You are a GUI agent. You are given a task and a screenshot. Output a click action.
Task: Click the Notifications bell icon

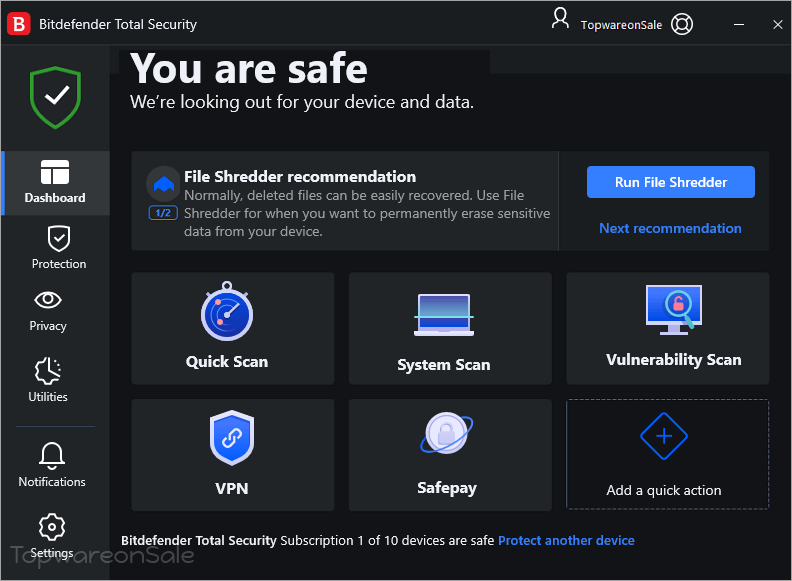pos(52,456)
